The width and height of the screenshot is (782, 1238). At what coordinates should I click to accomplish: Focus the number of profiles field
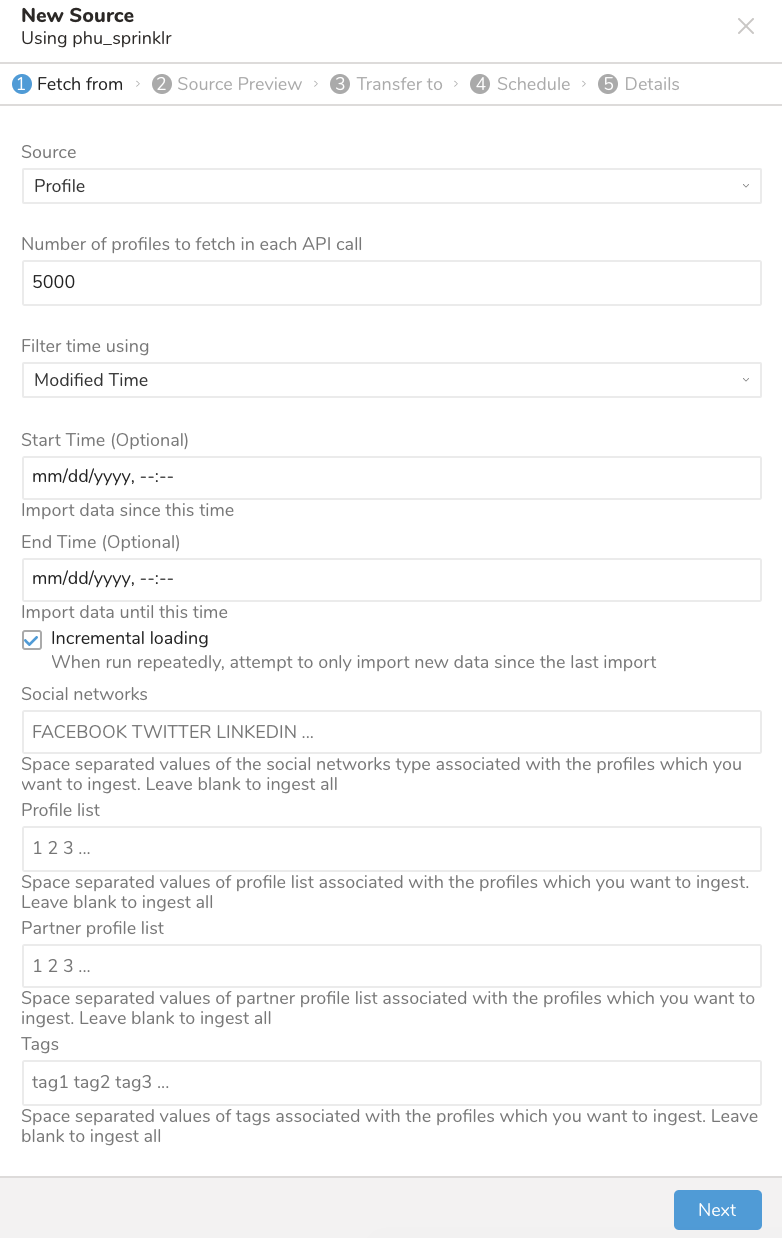point(391,283)
